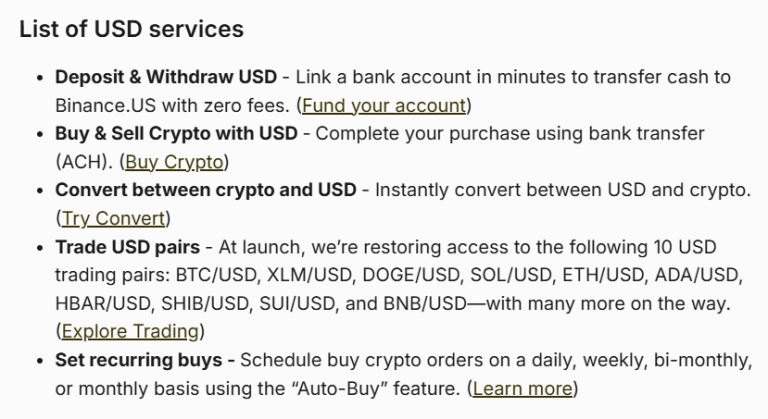Click the ETH/USD trading pair text
The width and height of the screenshot is (768, 419).
pos(603,275)
